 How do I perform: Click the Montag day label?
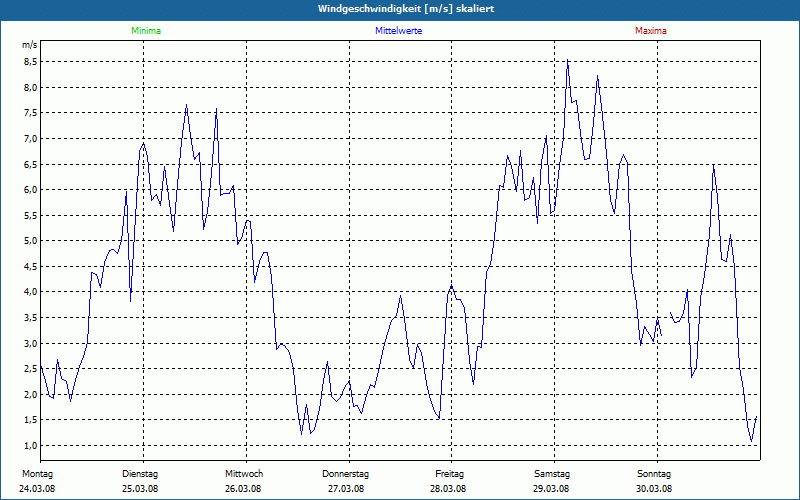click(x=37, y=474)
